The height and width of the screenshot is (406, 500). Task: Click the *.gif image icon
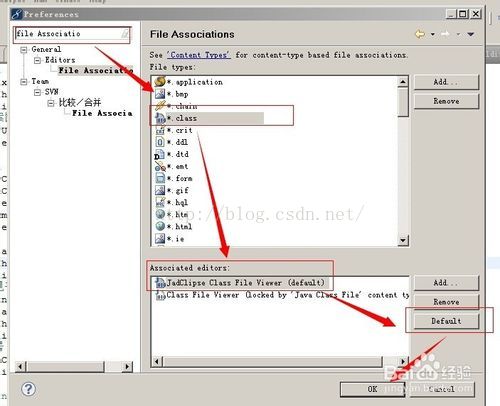pyautogui.click(x=160, y=190)
